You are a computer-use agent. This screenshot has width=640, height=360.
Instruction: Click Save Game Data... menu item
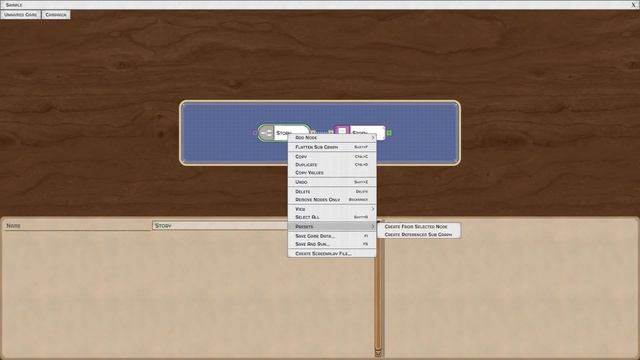pyautogui.click(x=332, y=236)
